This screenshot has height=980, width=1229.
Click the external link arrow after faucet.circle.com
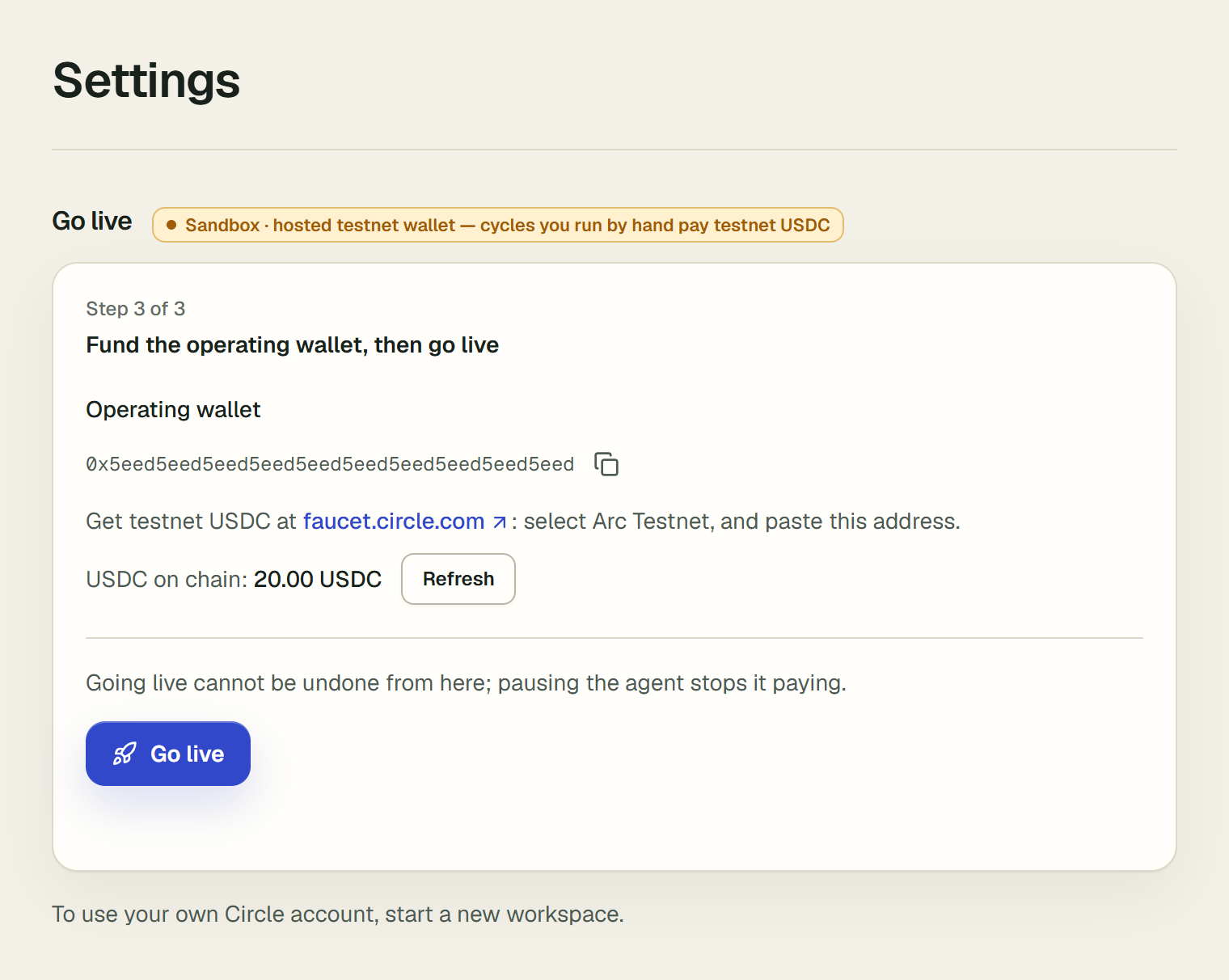point(500,522)
